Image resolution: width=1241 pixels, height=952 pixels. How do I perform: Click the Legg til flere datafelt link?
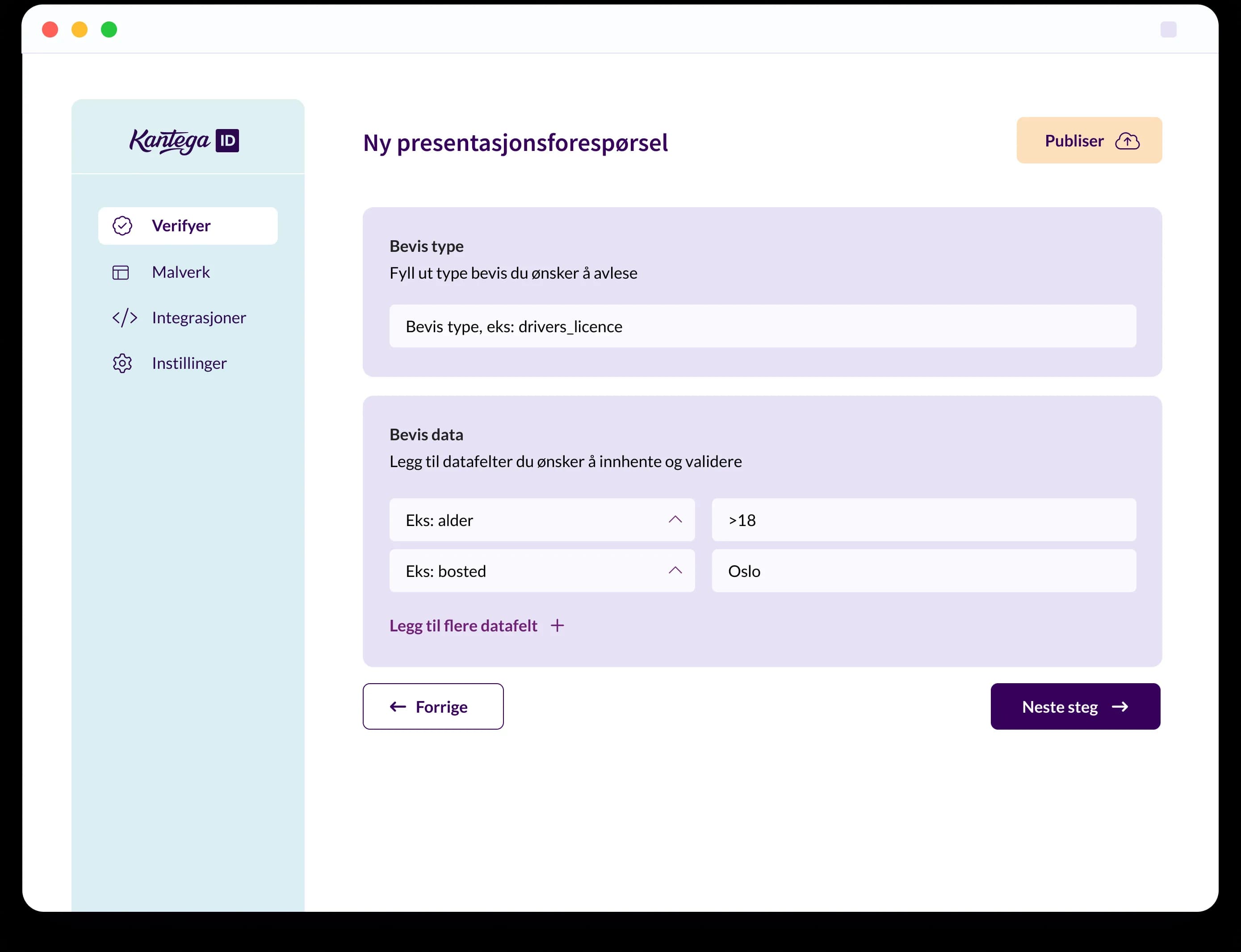463,626
